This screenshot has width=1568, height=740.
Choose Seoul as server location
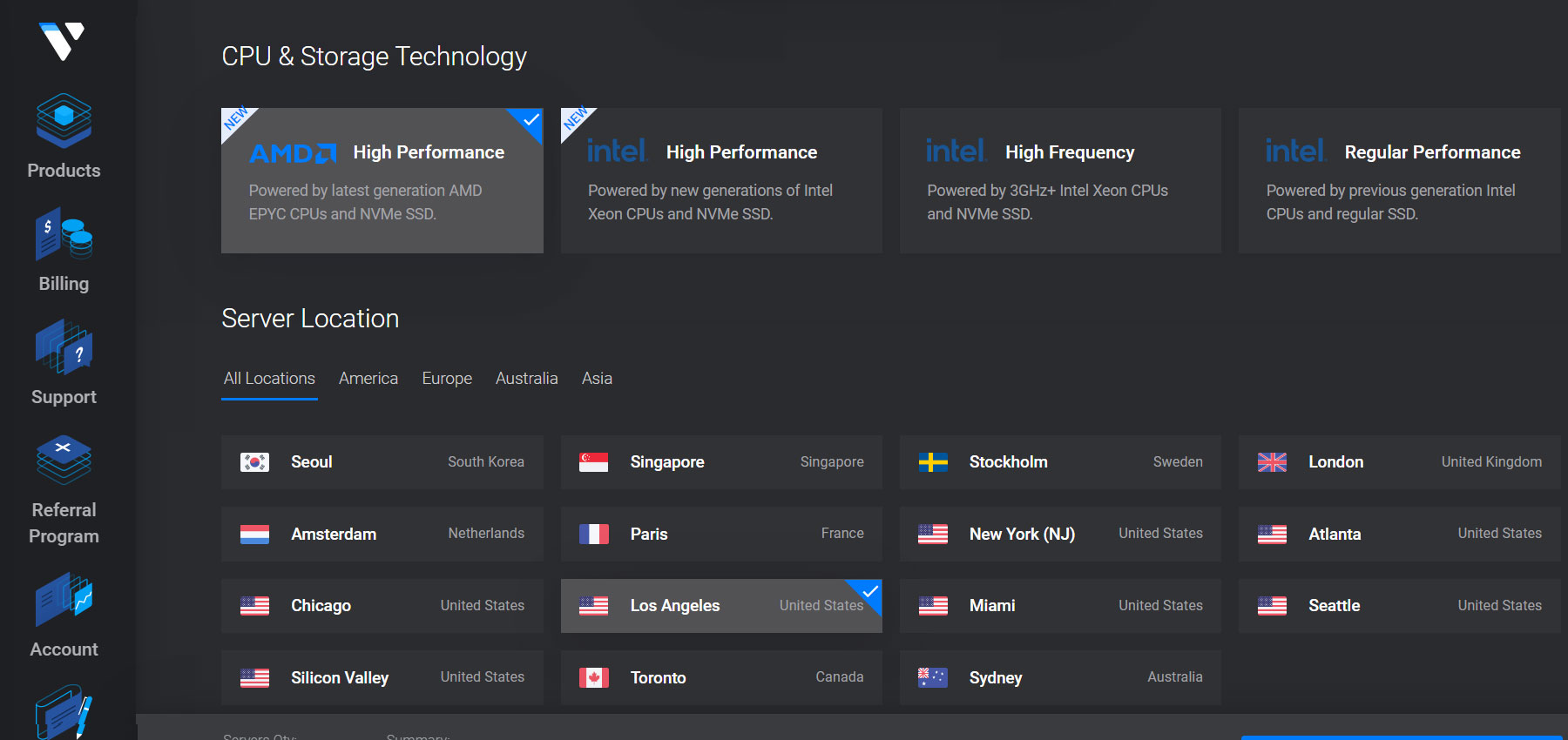382,462
